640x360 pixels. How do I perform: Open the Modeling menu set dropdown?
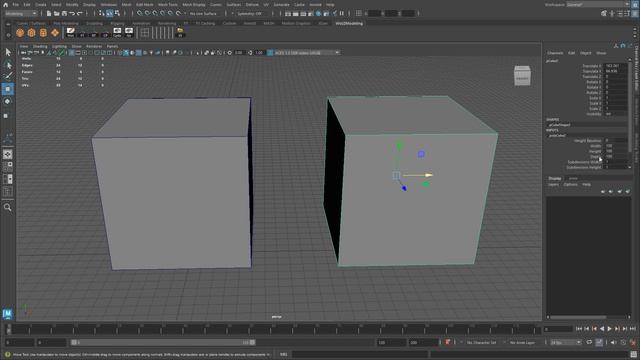pos(21,13)
